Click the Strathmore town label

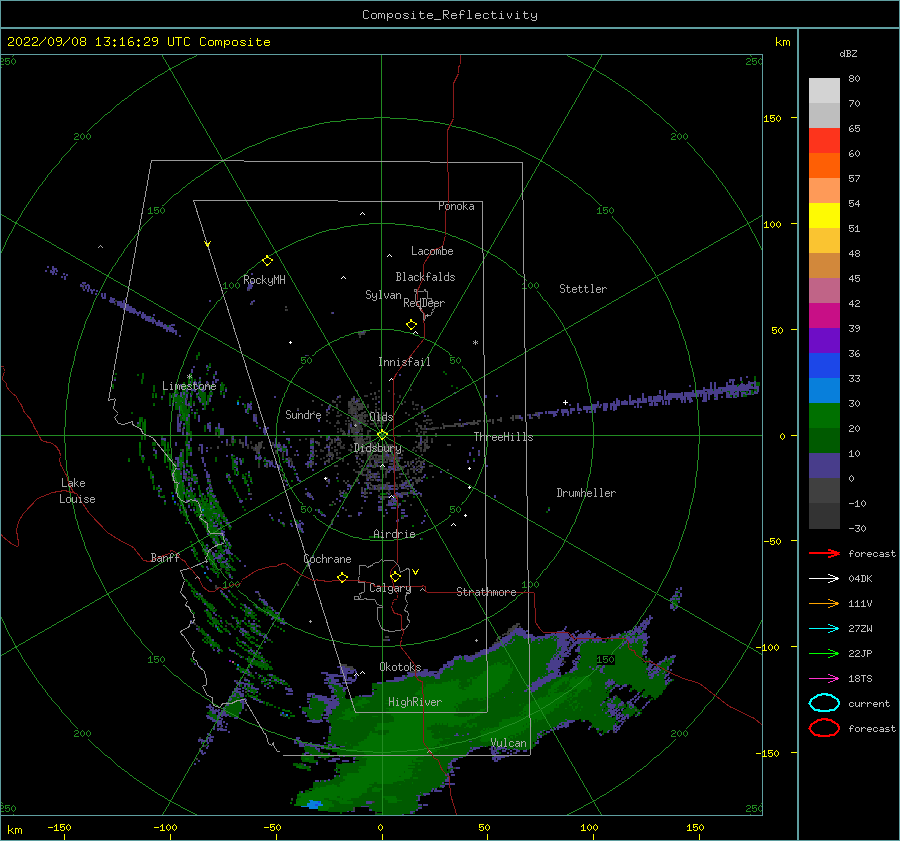(x=486, y=592)
